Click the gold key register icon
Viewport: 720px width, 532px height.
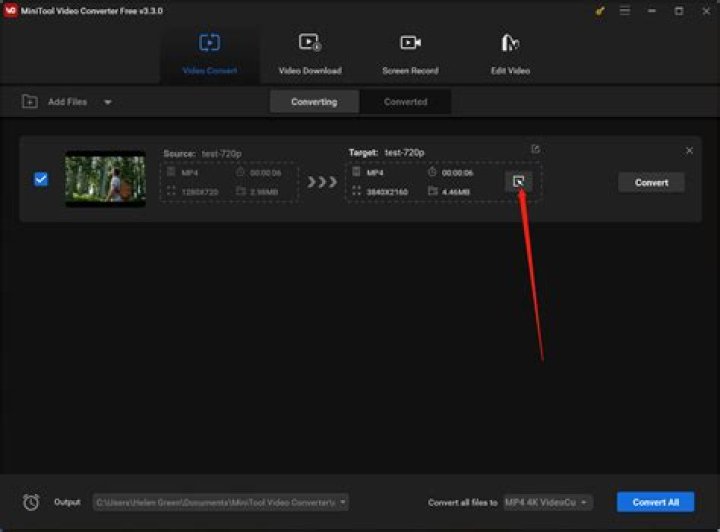[x=600, y=11]
